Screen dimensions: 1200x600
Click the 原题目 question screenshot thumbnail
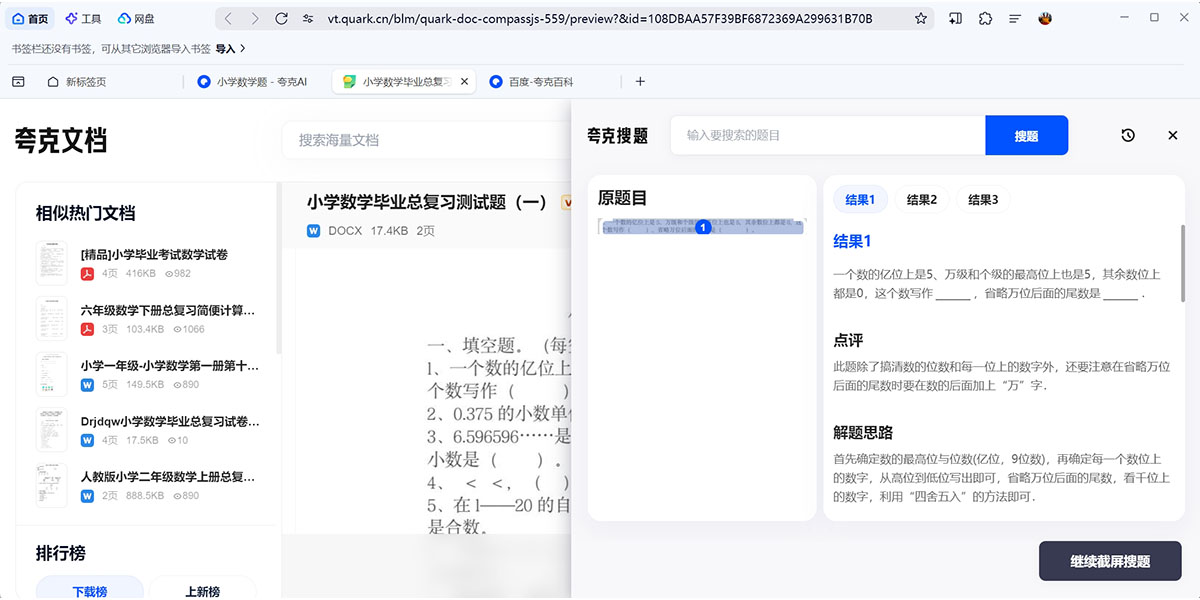(x=702, y=227)
